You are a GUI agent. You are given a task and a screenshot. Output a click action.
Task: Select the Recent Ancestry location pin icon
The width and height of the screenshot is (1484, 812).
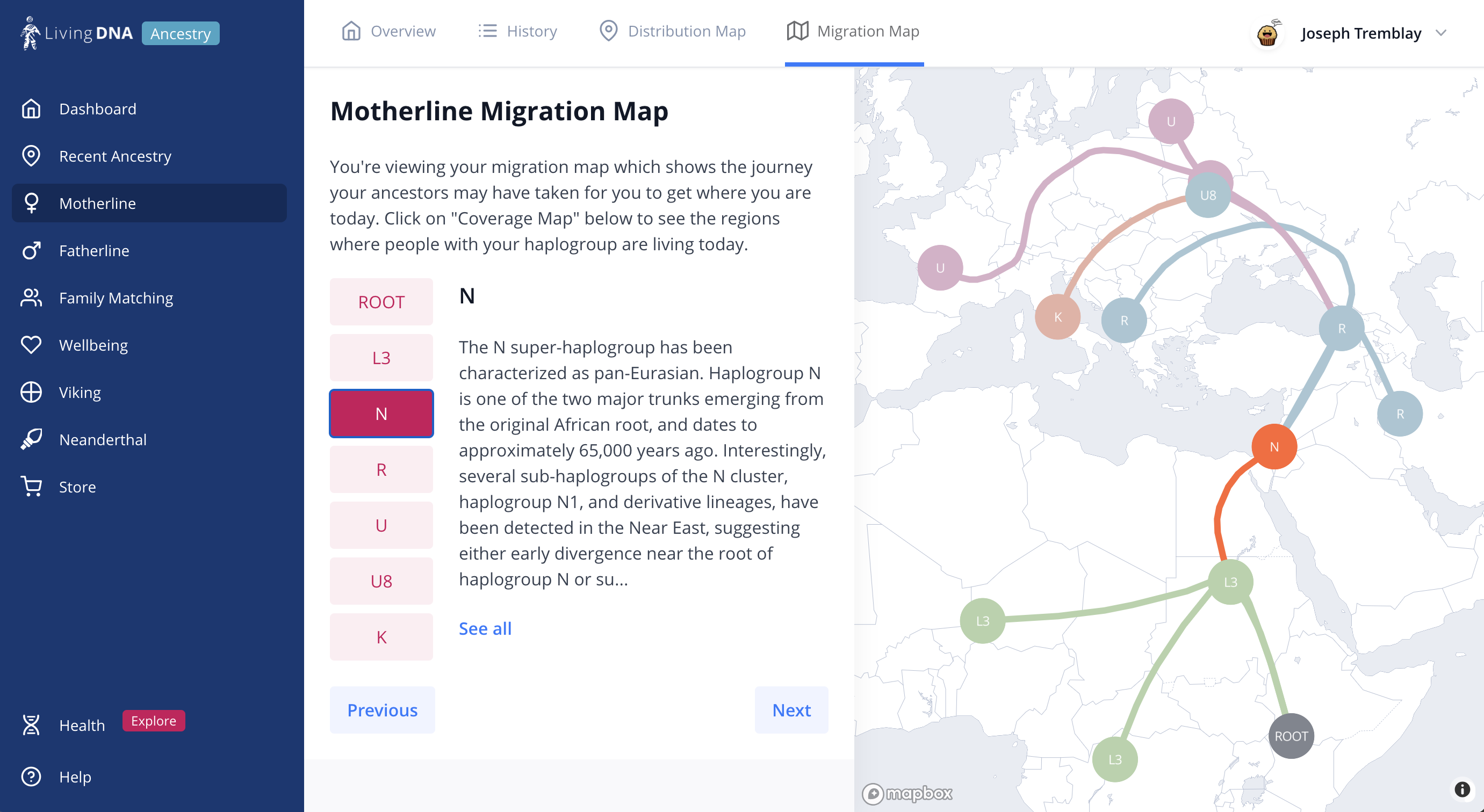(31, 156)
